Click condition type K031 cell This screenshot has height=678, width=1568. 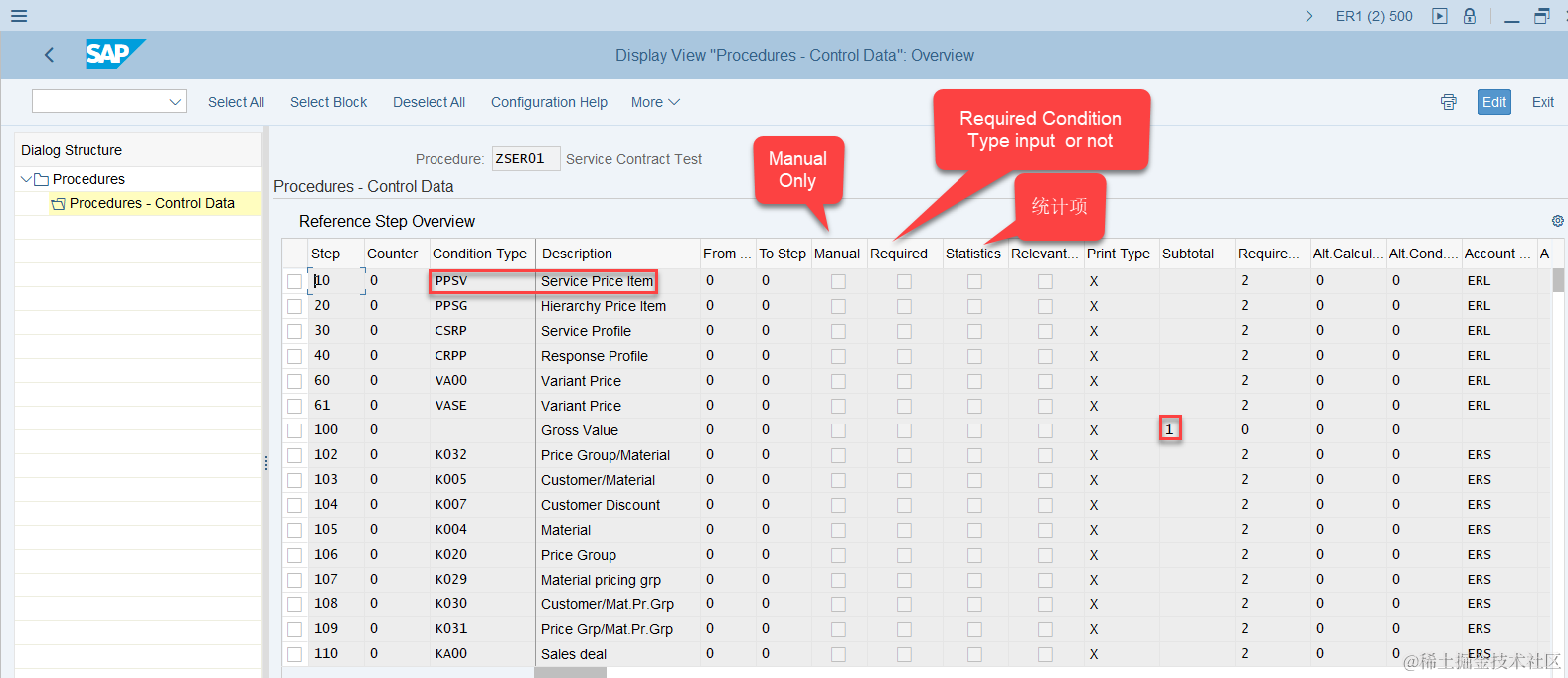point(482,628)
